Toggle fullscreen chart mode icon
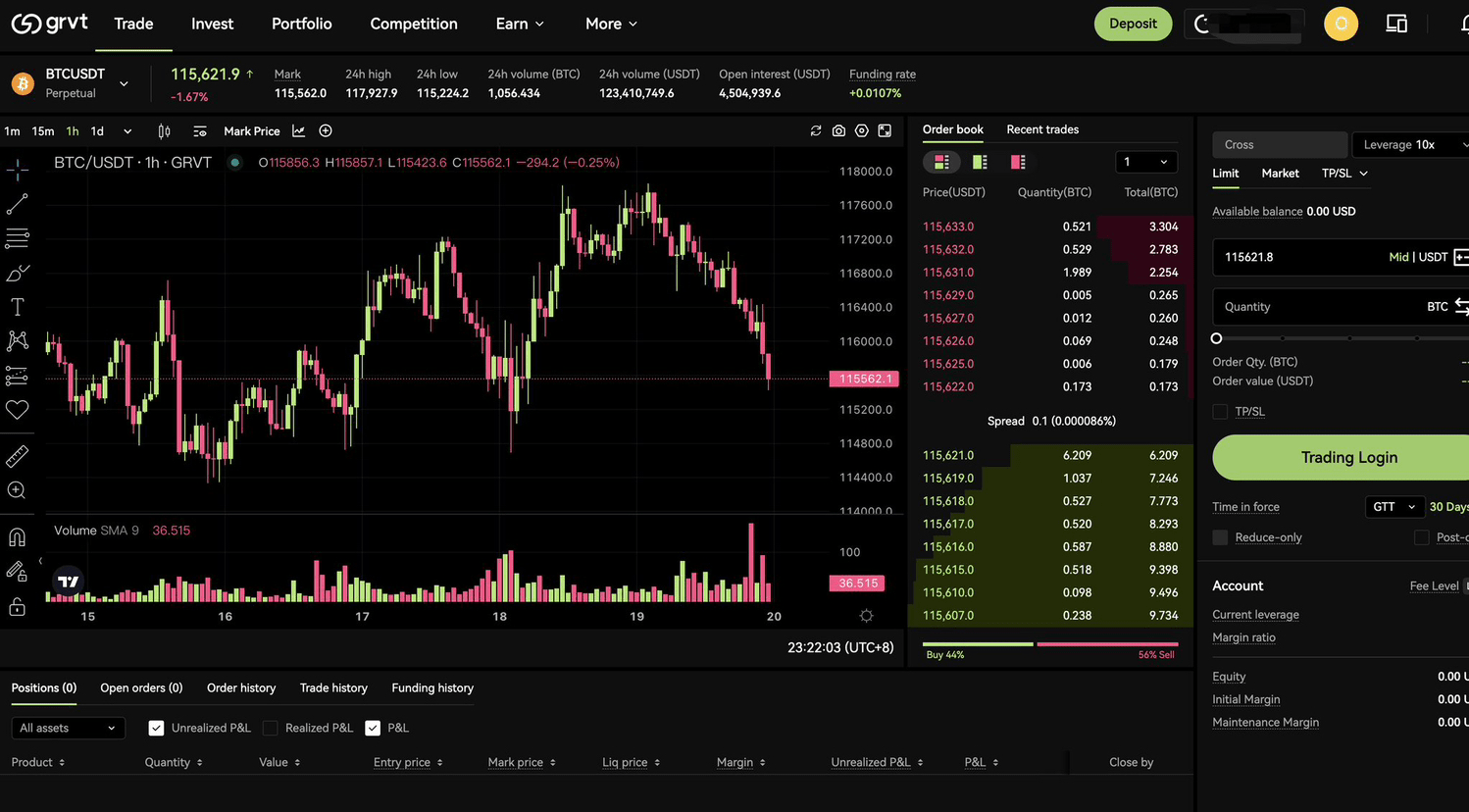1469x812 pixels. tap(885, 130)
